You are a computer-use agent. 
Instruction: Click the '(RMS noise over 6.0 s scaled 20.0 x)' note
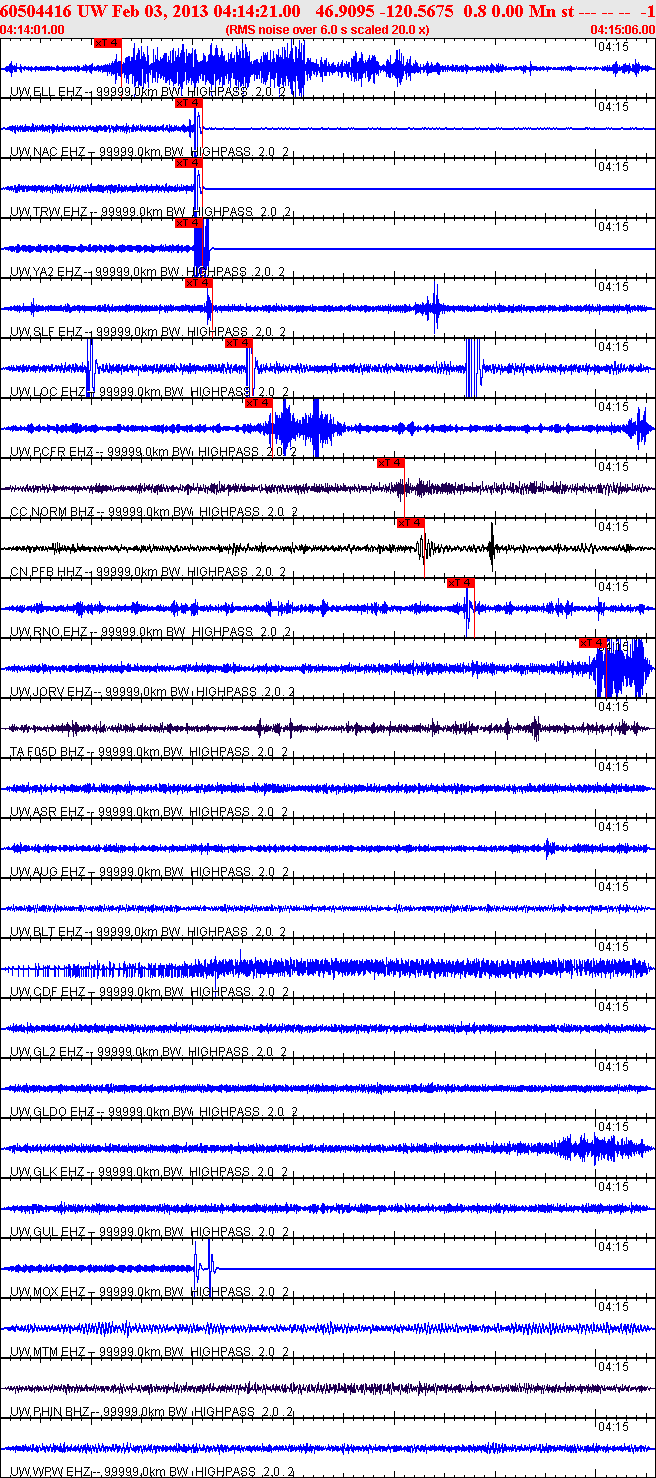click(x=328, y=29)
